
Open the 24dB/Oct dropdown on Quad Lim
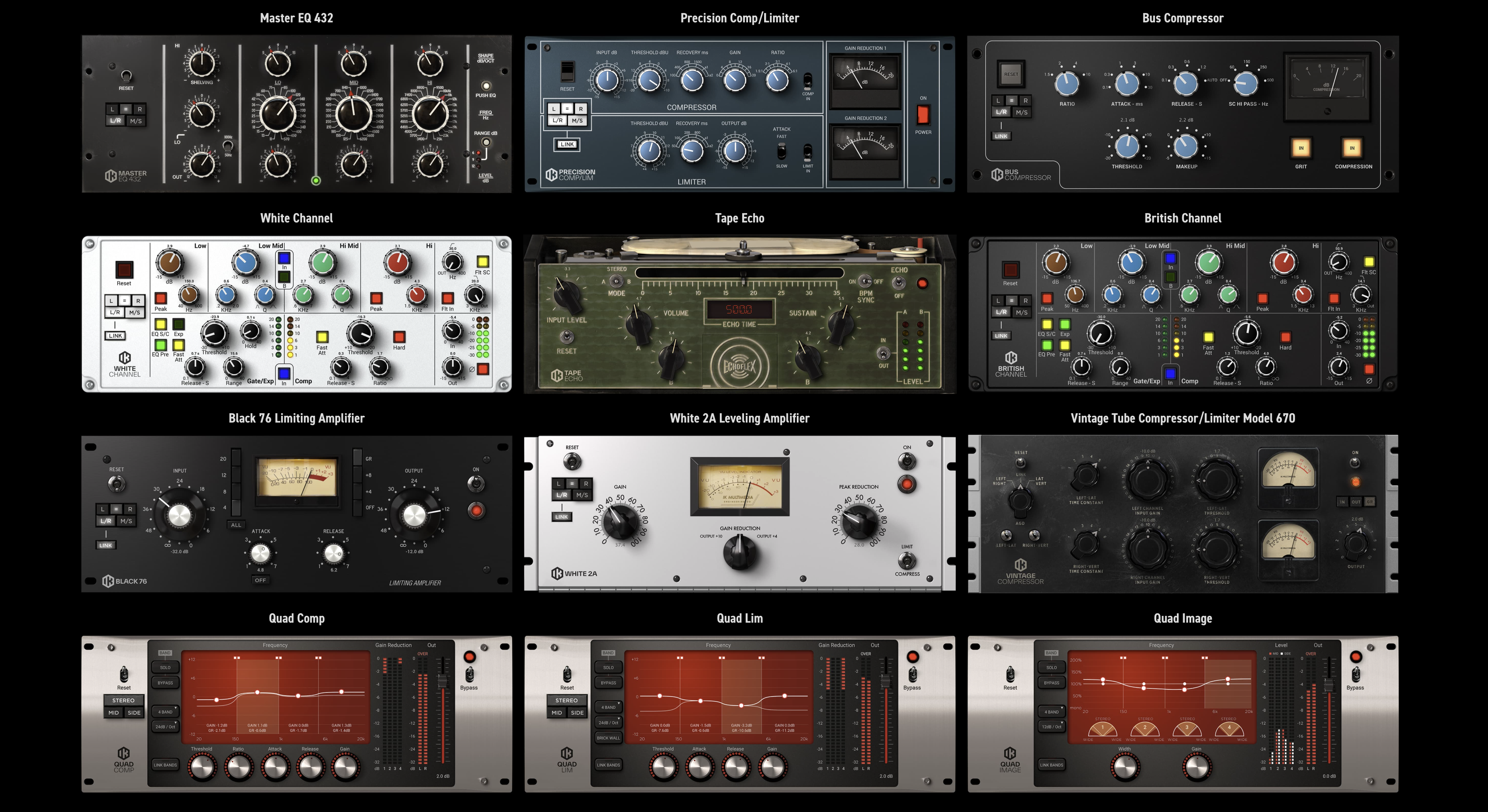pyautogui.click(x=608, y=722)
